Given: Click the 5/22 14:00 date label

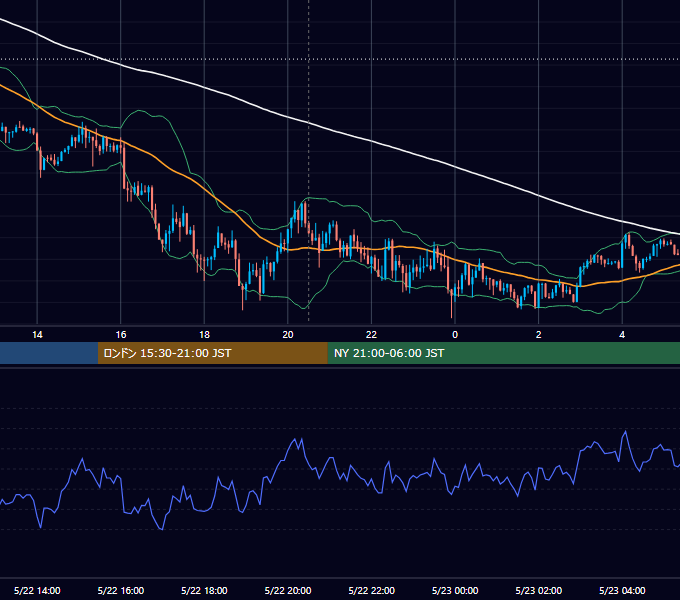Looking at the screenshot, I should [37, 590].
